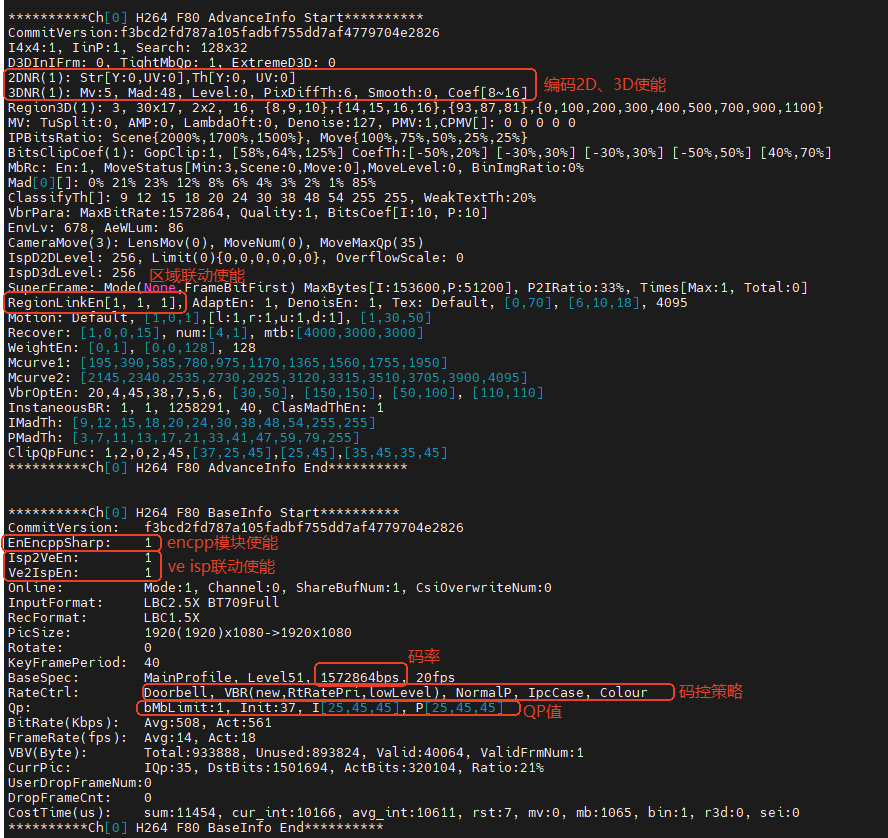
Task: Click the EnEncppSharp parameter line
Action: pyautogui.click(x=80, y=542)
